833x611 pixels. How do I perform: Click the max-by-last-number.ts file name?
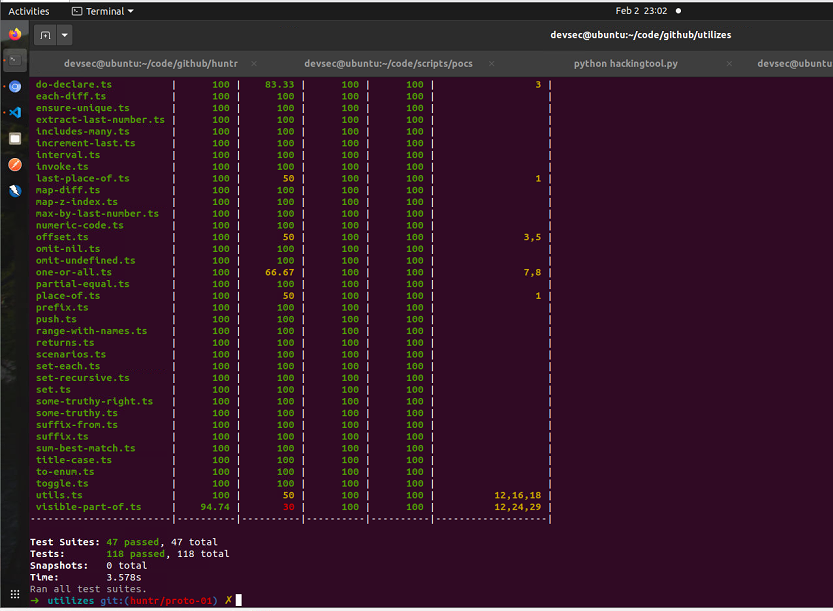coord(97,214)
